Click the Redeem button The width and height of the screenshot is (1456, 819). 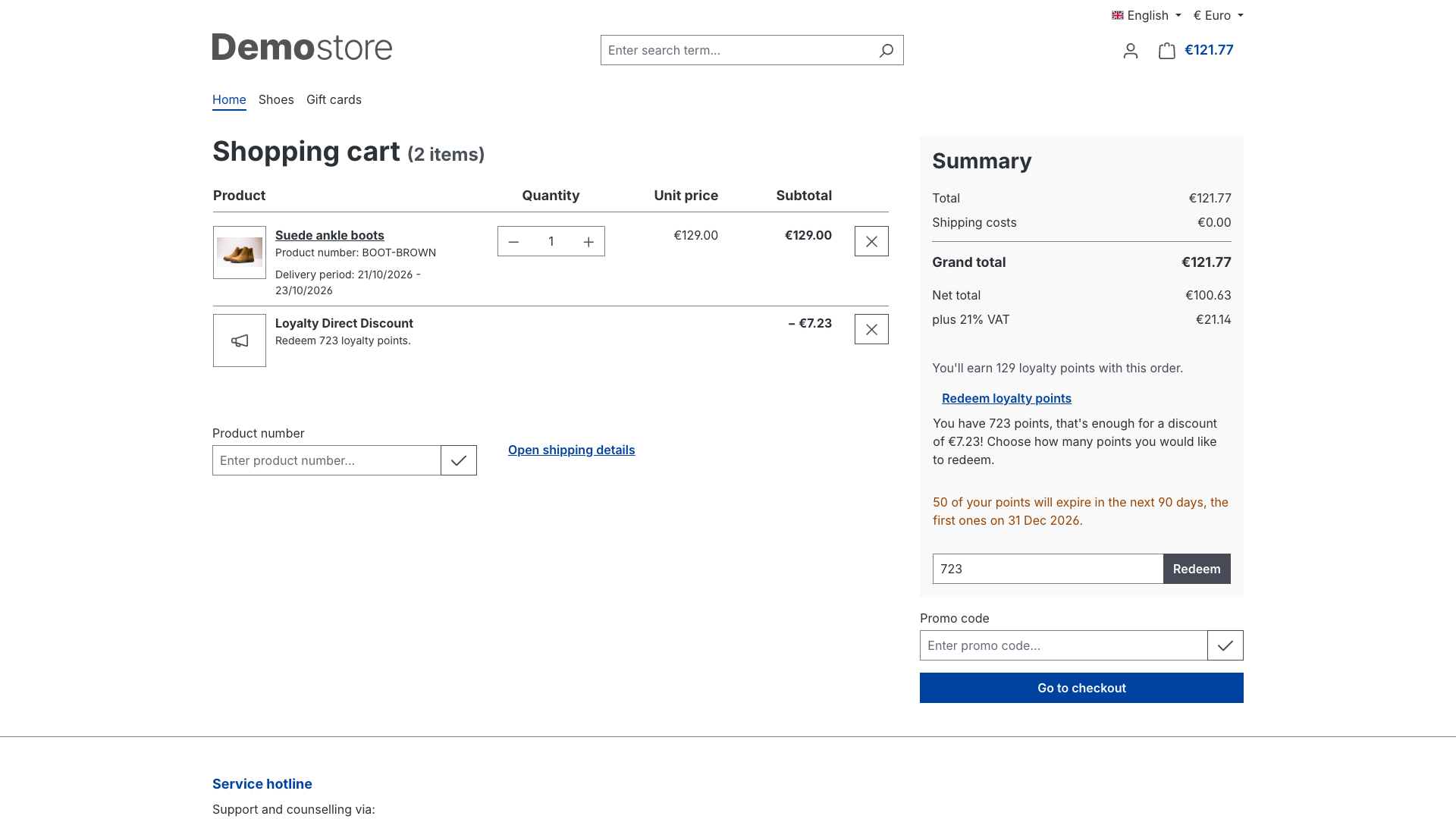(1197, 569)
